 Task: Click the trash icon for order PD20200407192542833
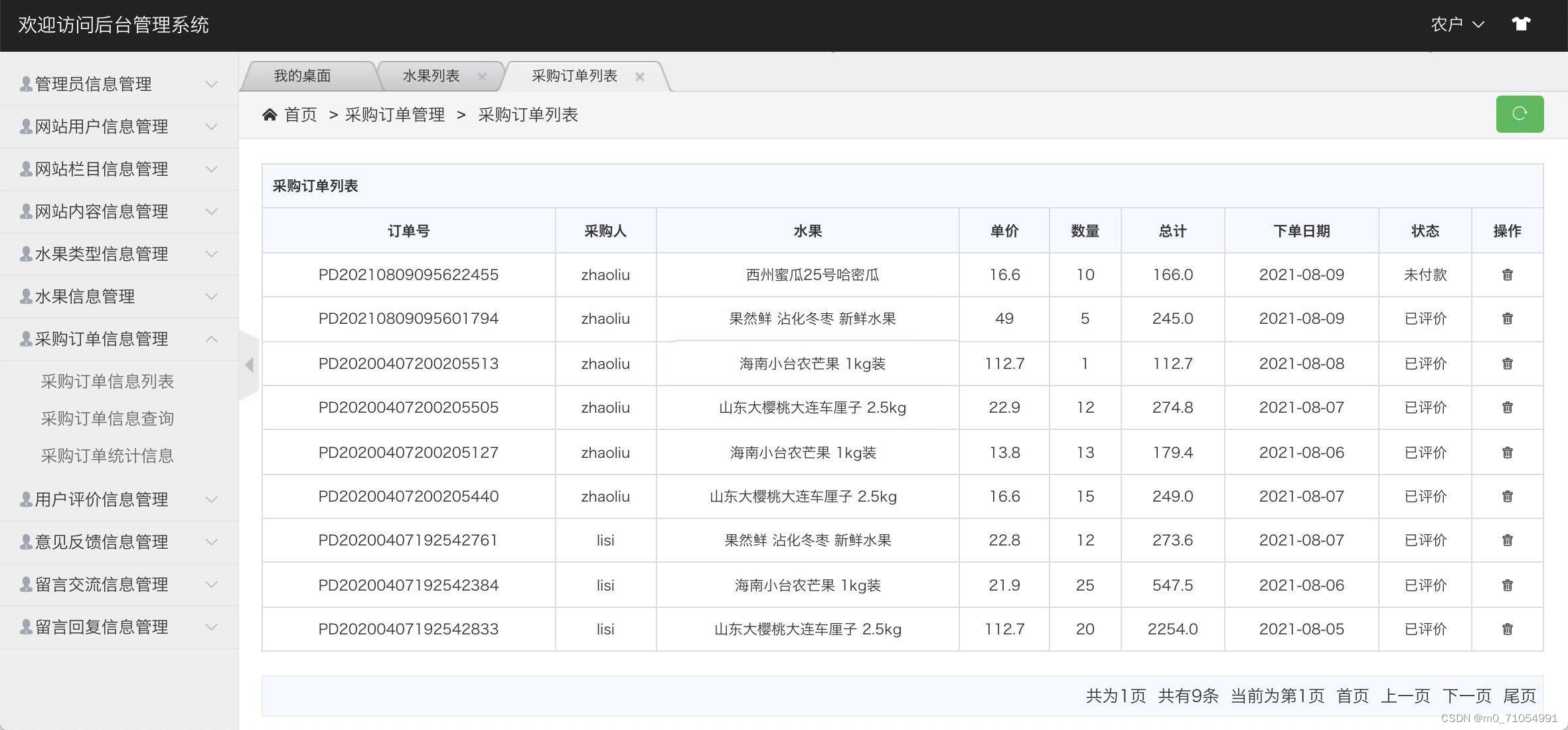click(x=1508, y=628)
